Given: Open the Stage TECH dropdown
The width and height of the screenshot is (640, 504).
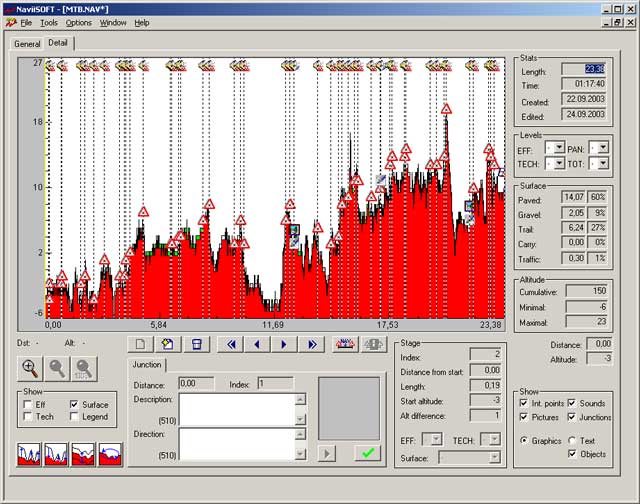Looking at the screenshot, I should [x=495, y=440].
